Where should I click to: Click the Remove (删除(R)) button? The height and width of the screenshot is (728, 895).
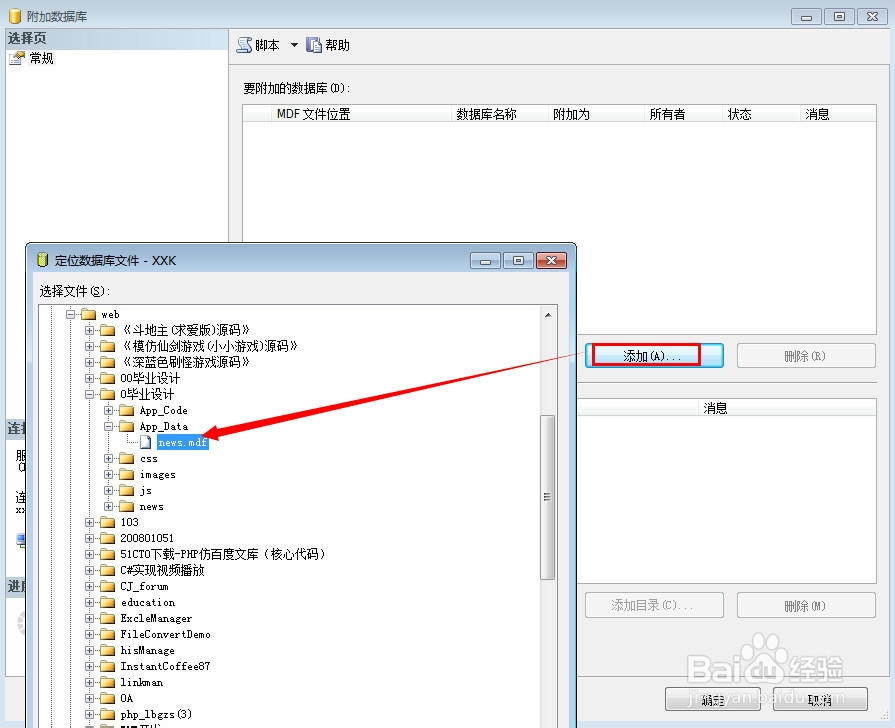tap(806, 356)
